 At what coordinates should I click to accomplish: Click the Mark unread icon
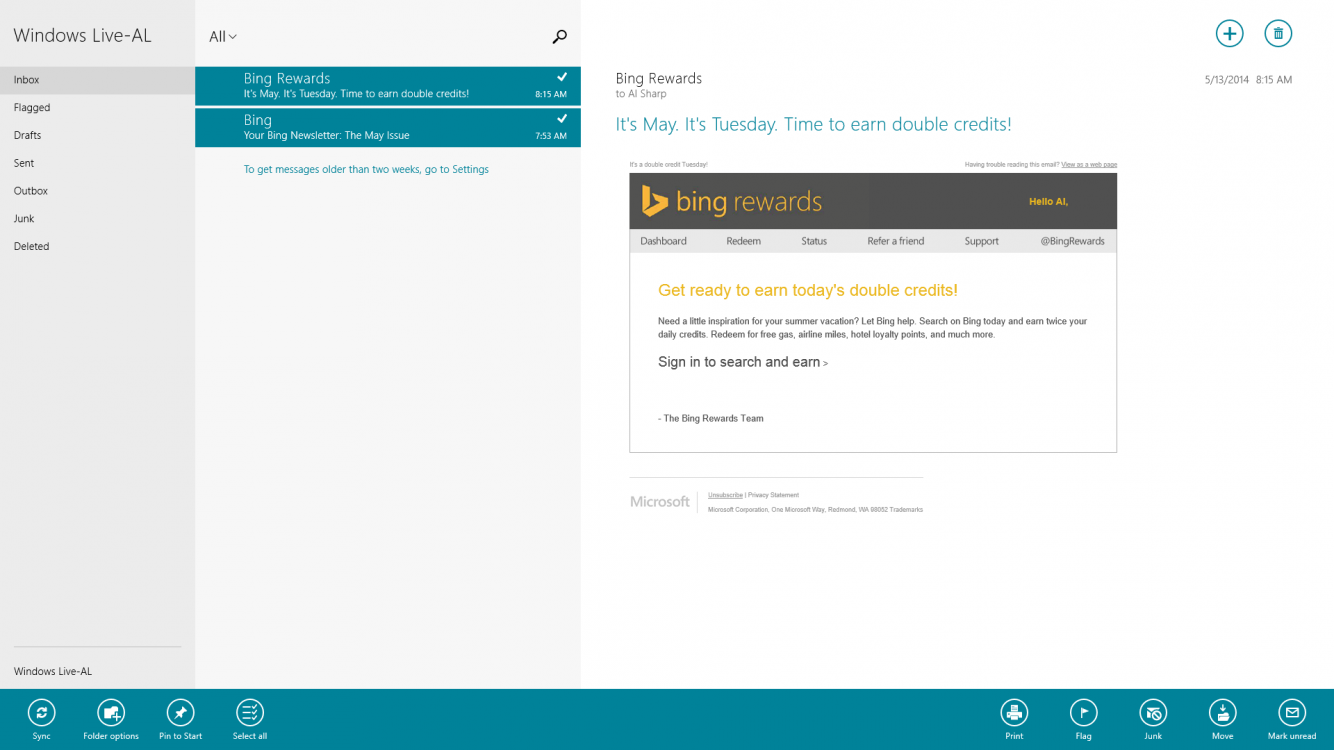tap(1292, 713)
